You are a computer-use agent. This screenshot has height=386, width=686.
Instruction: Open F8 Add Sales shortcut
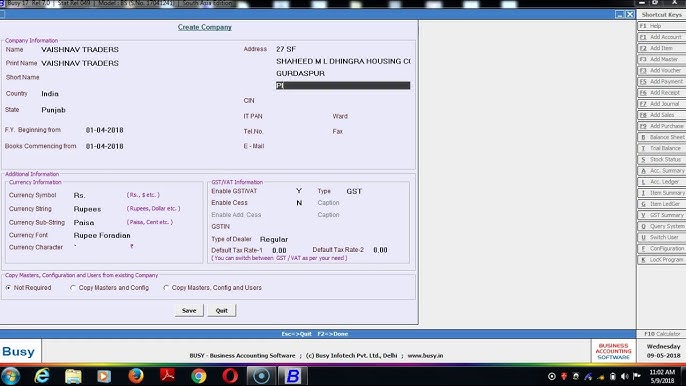(662, 115)
